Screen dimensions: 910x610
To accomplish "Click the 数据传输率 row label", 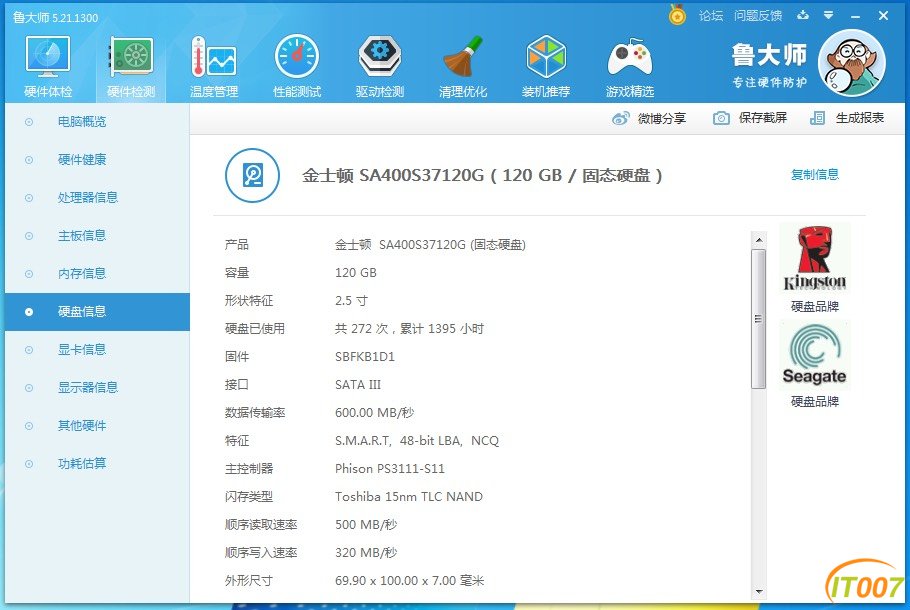I will pyautogui.click(x=255, y=413).
